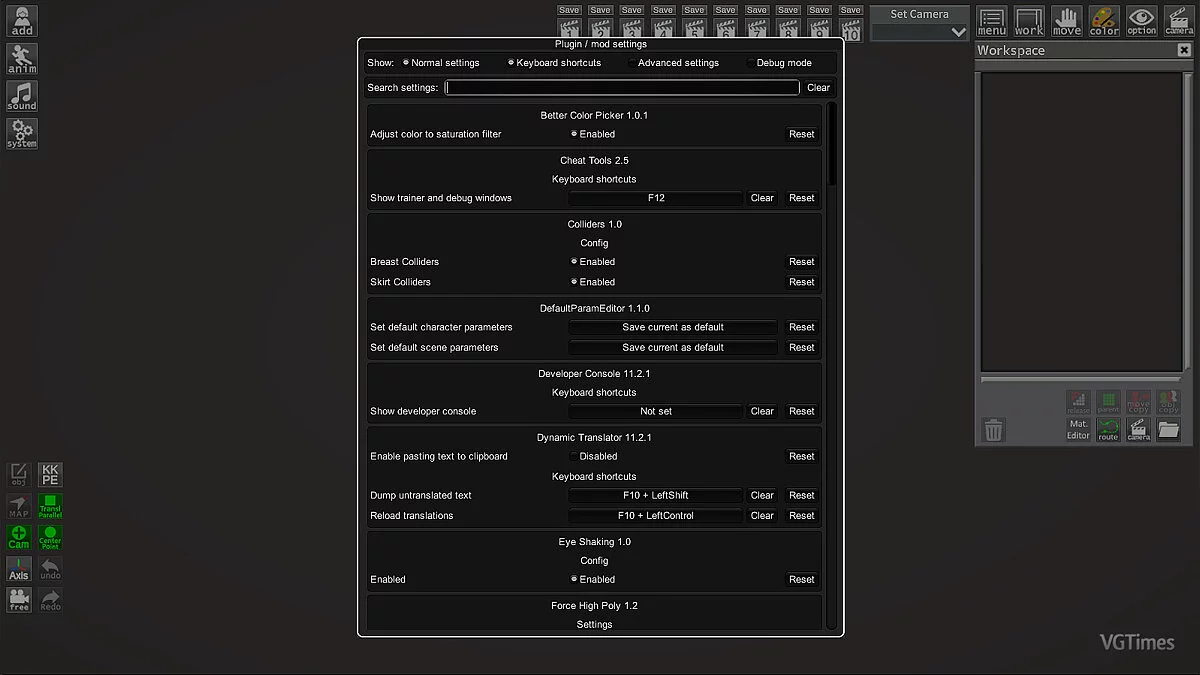Open the Mat. Editor button
The height and width of the screenshot is (675, 1200).
pyautogui.click(x=1078, y=430)
